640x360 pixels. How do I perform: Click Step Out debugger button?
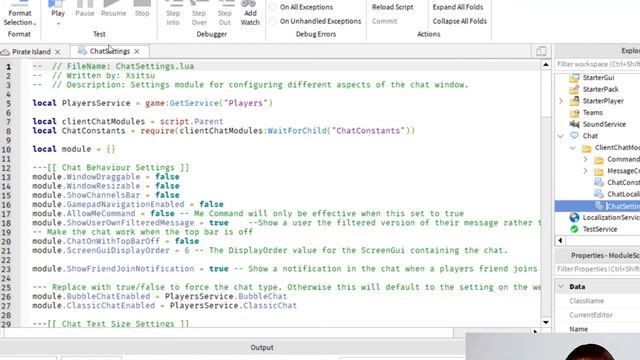pyautogui.click(x=224, y=14)
